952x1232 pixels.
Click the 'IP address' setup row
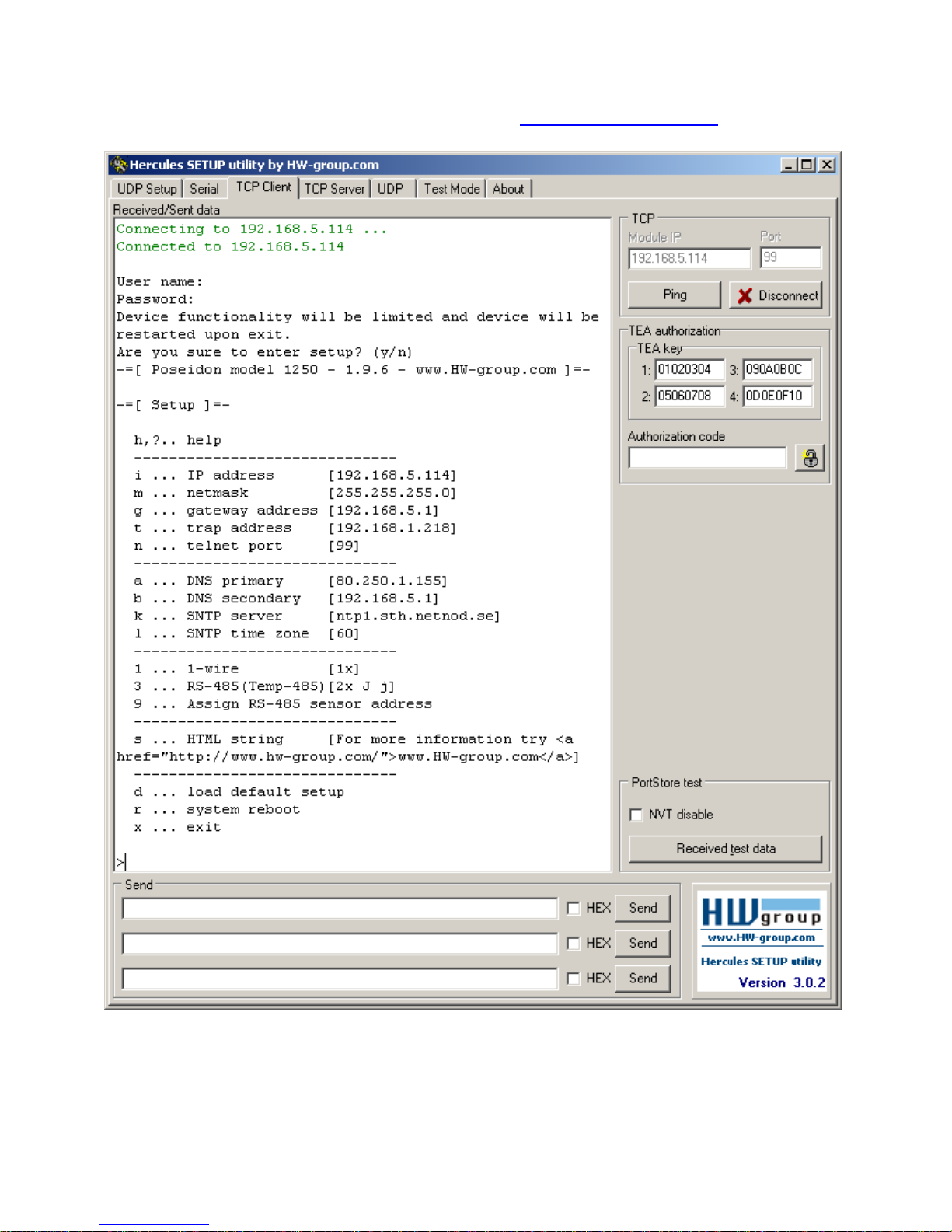295,475
